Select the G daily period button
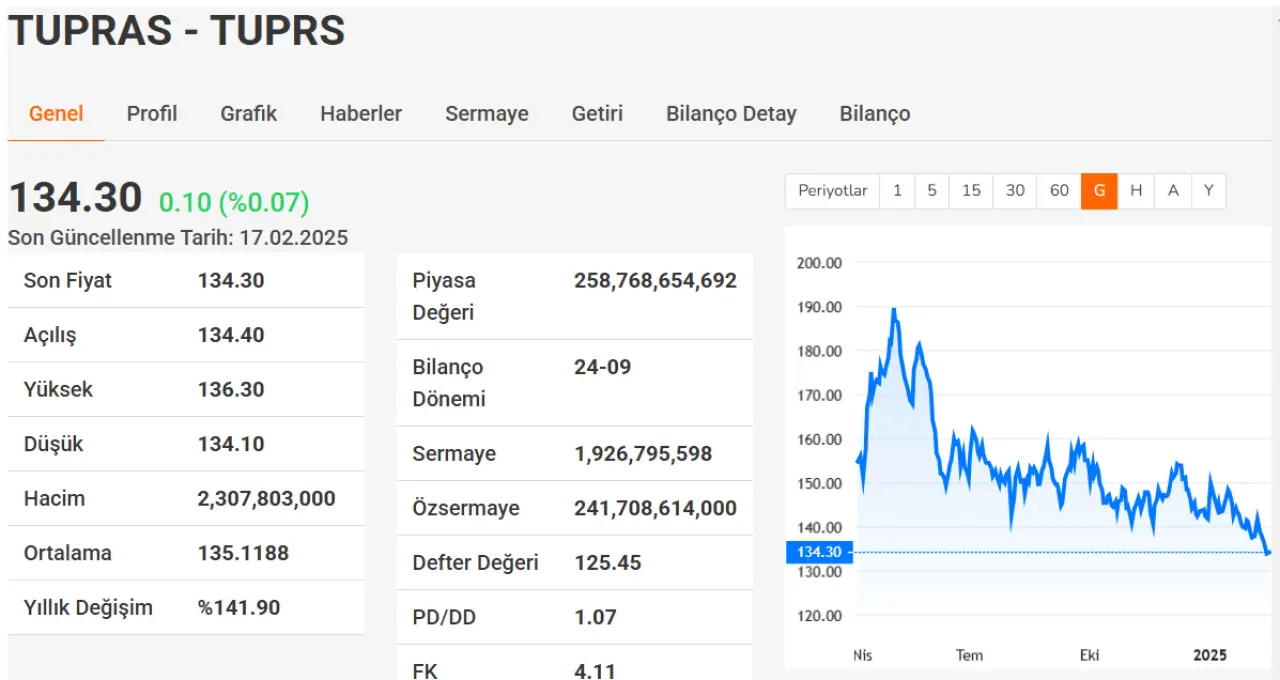The height and width of the screenshot is (680, 1280). tap(1099, 191)
